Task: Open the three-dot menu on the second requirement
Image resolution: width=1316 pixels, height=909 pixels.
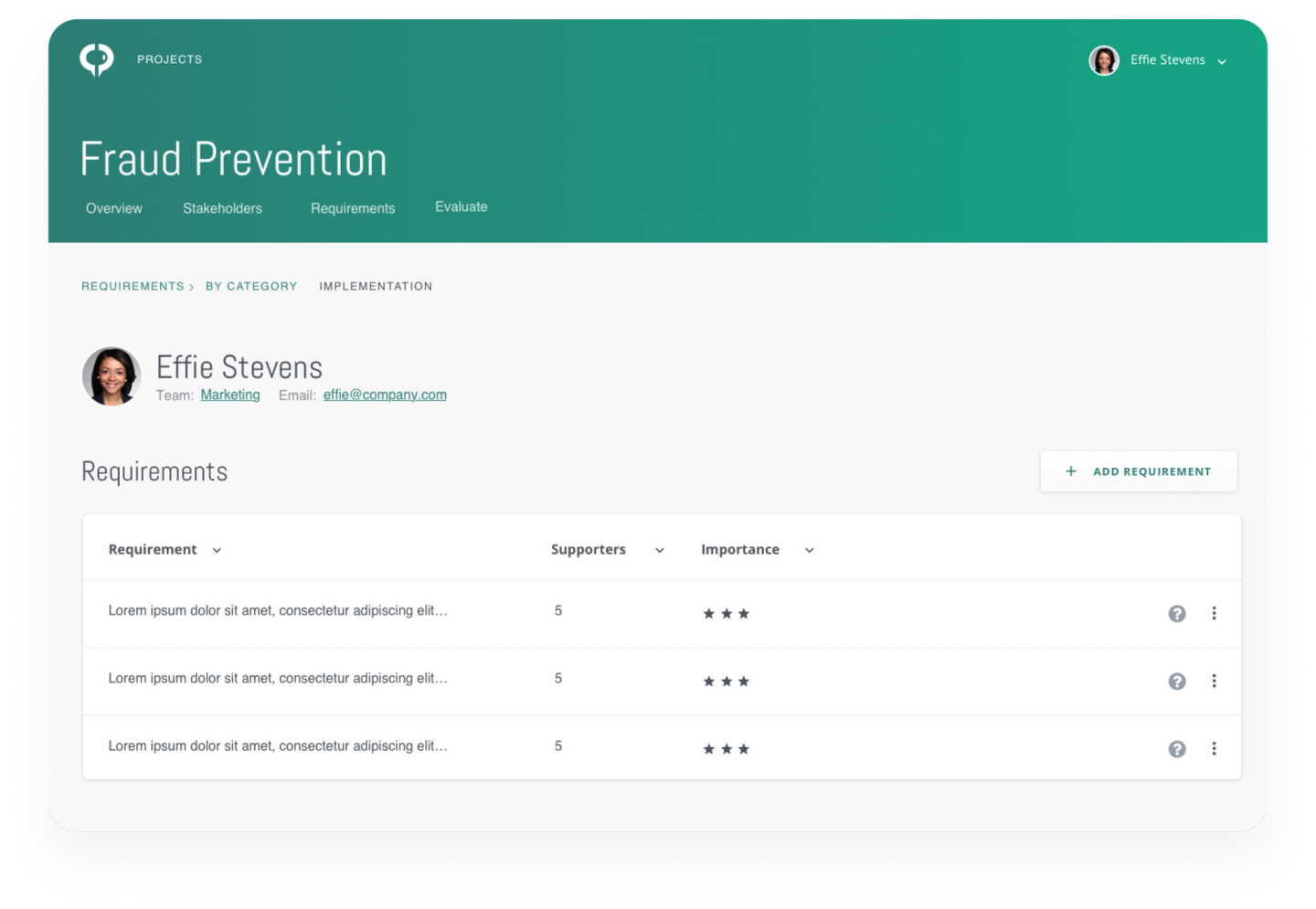Action: pos(1215,681)
